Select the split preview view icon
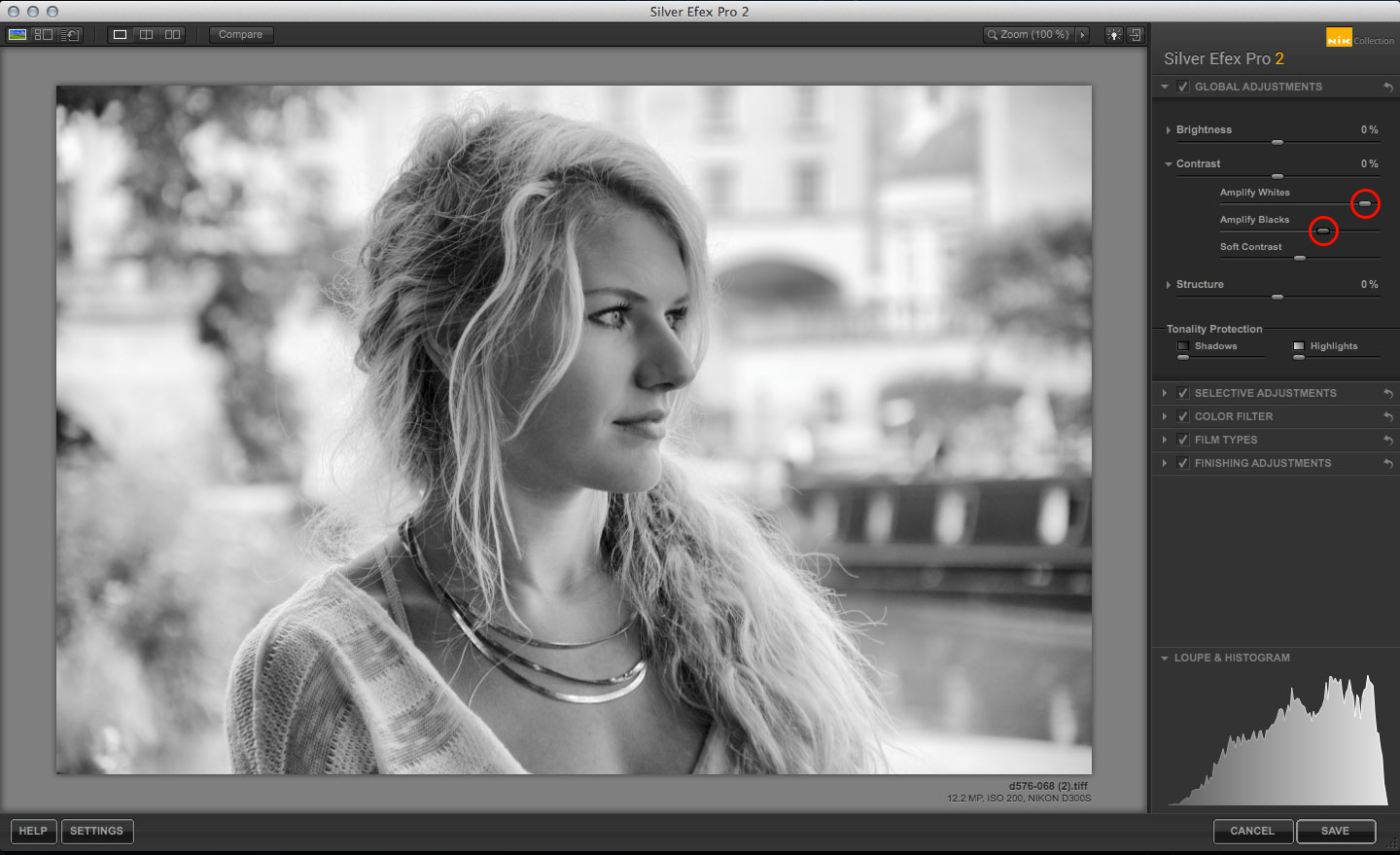 (x=146, y=34)
